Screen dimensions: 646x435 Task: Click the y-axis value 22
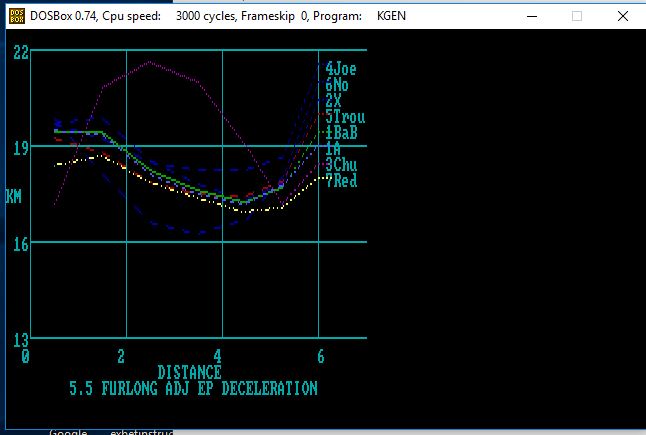(x=21, y=52)
